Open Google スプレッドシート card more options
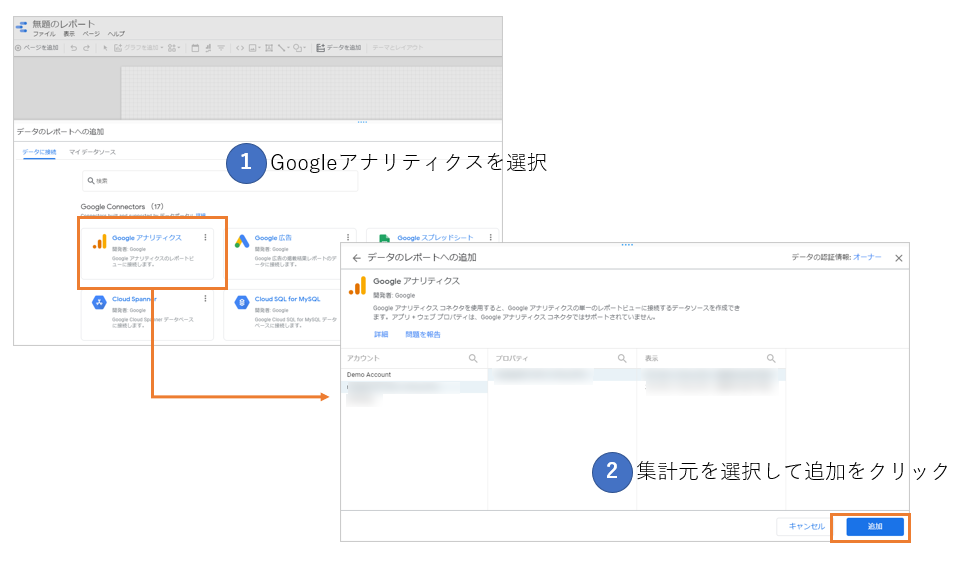This screenshot has height=563, width=956. coord(491,237)
